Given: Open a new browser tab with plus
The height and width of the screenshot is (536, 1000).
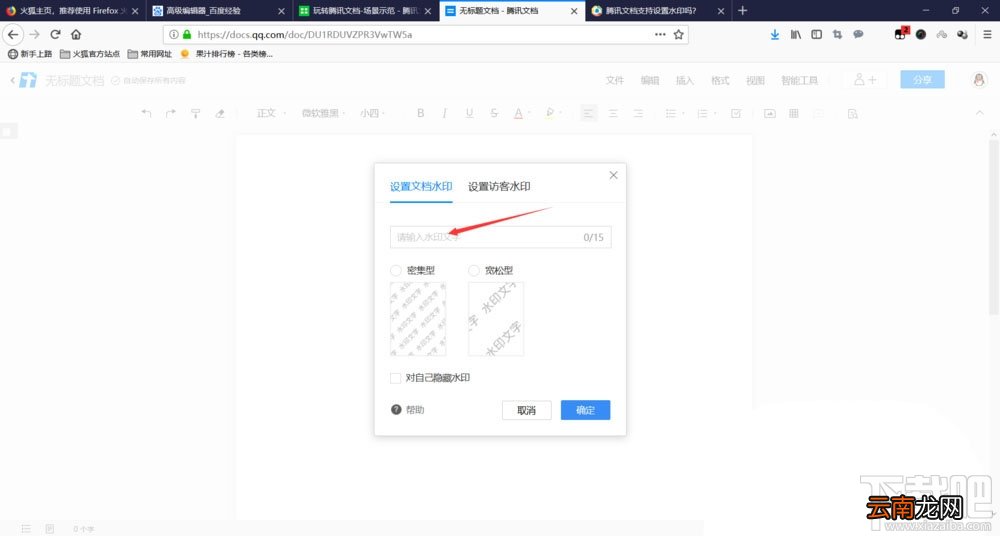Looking at the screenshot, I should click(x=742, y=11).
